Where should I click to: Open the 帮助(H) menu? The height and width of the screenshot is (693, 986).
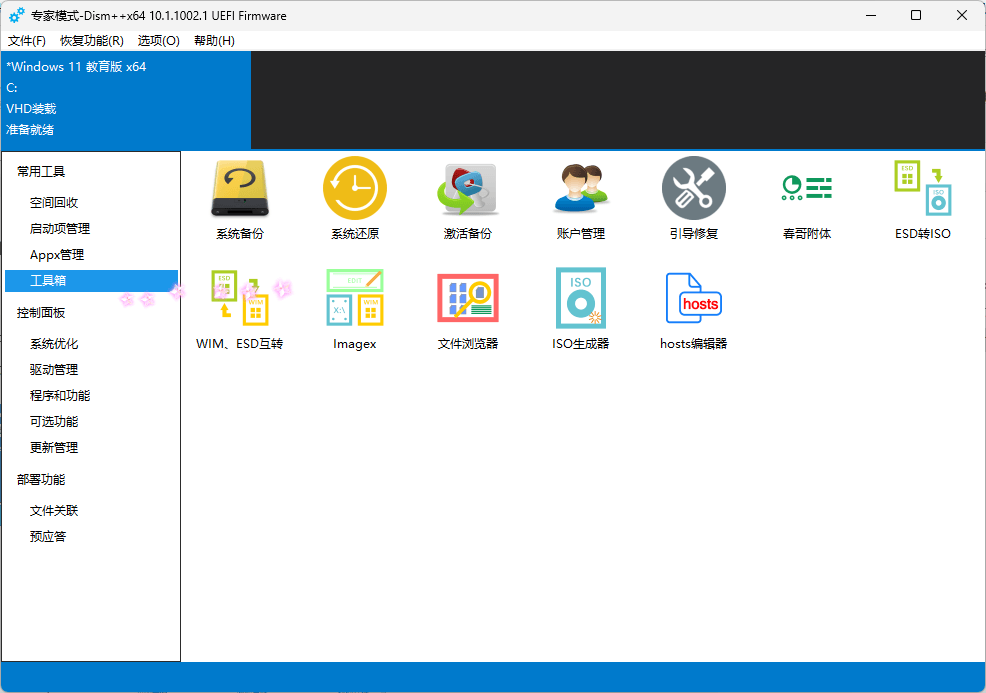point(214,41)
